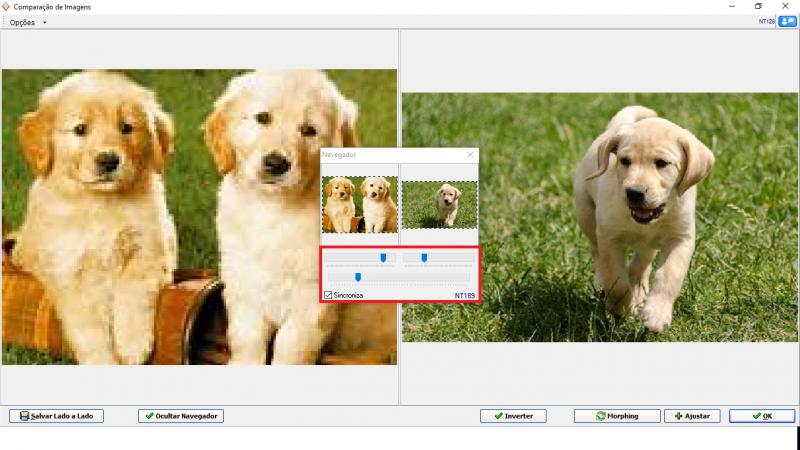Click the NT128 label near the user icon
The height and width of the screenshot is (450, 800).
point(767,21)
